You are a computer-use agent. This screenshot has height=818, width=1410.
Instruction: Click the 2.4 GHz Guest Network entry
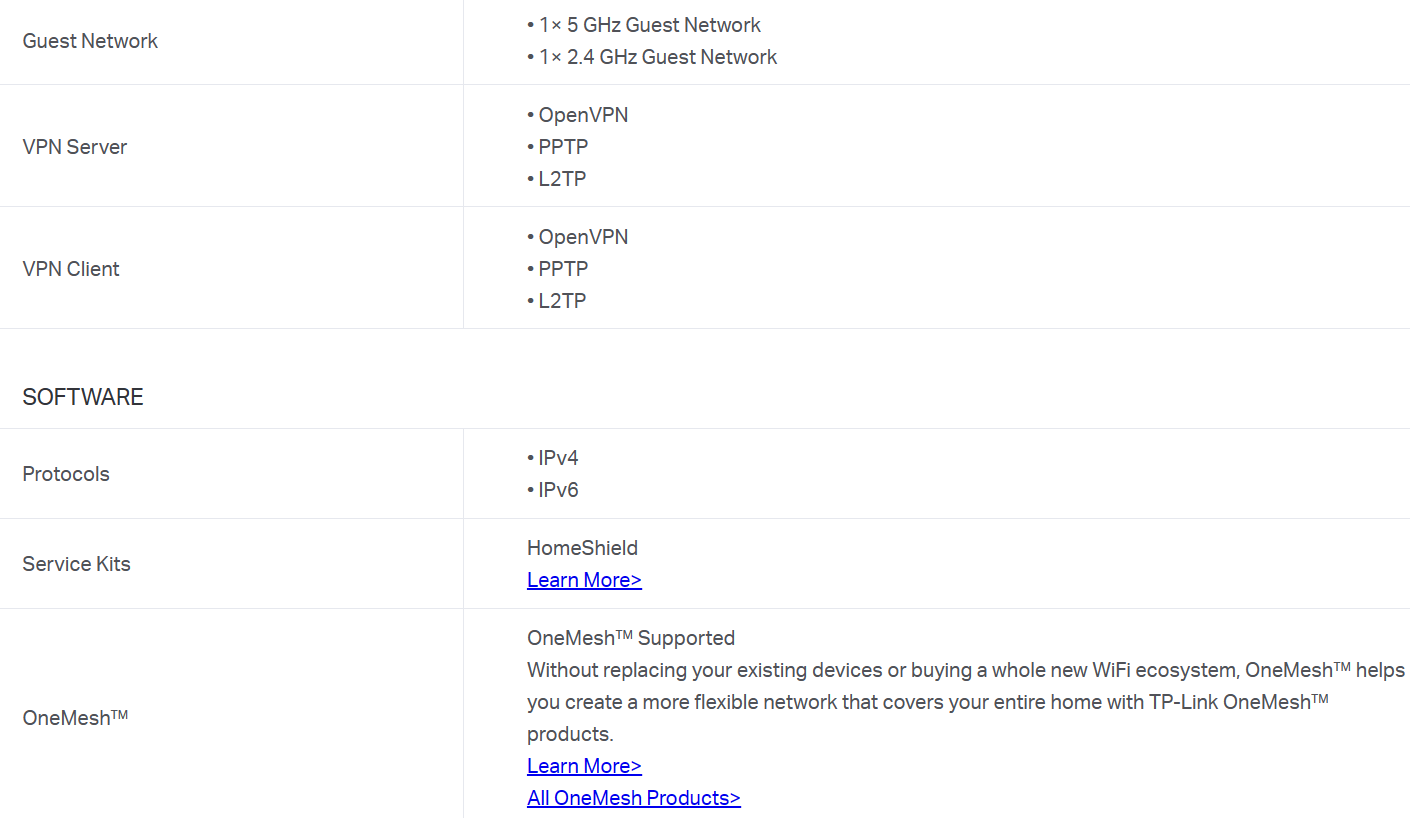(652, 57)
